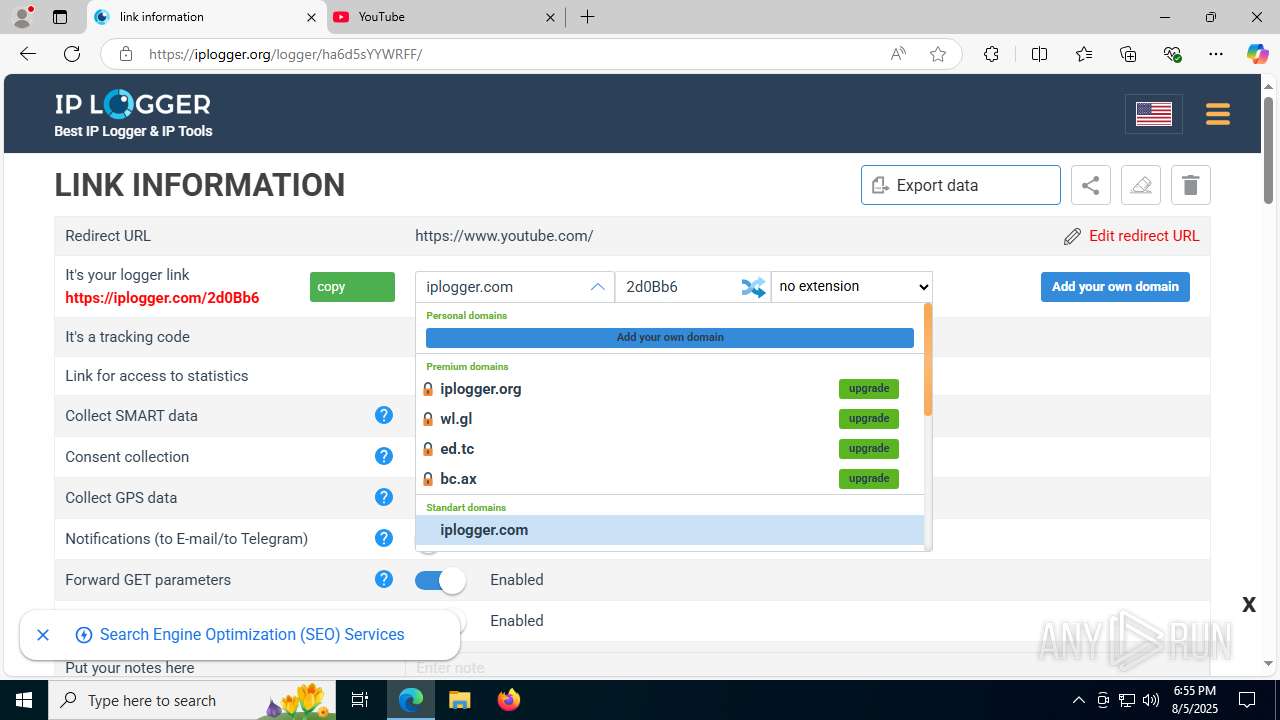Click lock icon beside iplogger.org domain
Viewport: 1280px width, 720px height.
pos(428,389)
